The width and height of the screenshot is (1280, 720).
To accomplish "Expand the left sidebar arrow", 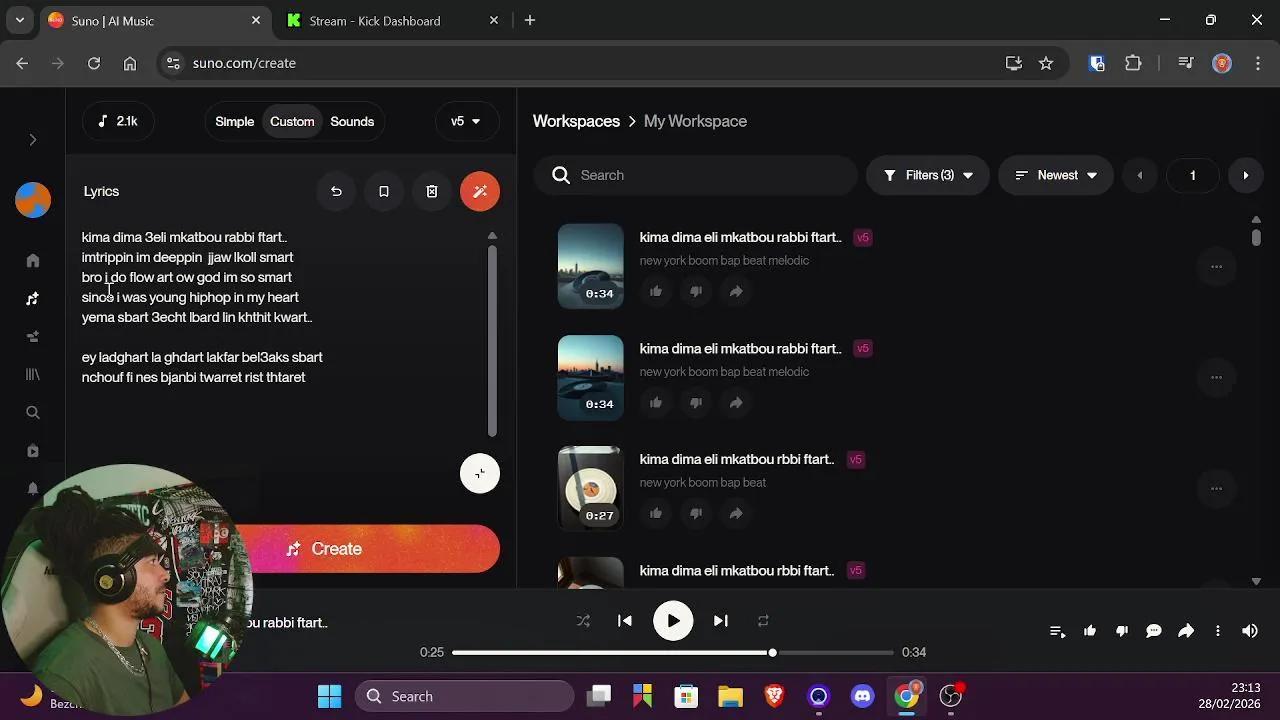I will (33, 140).
